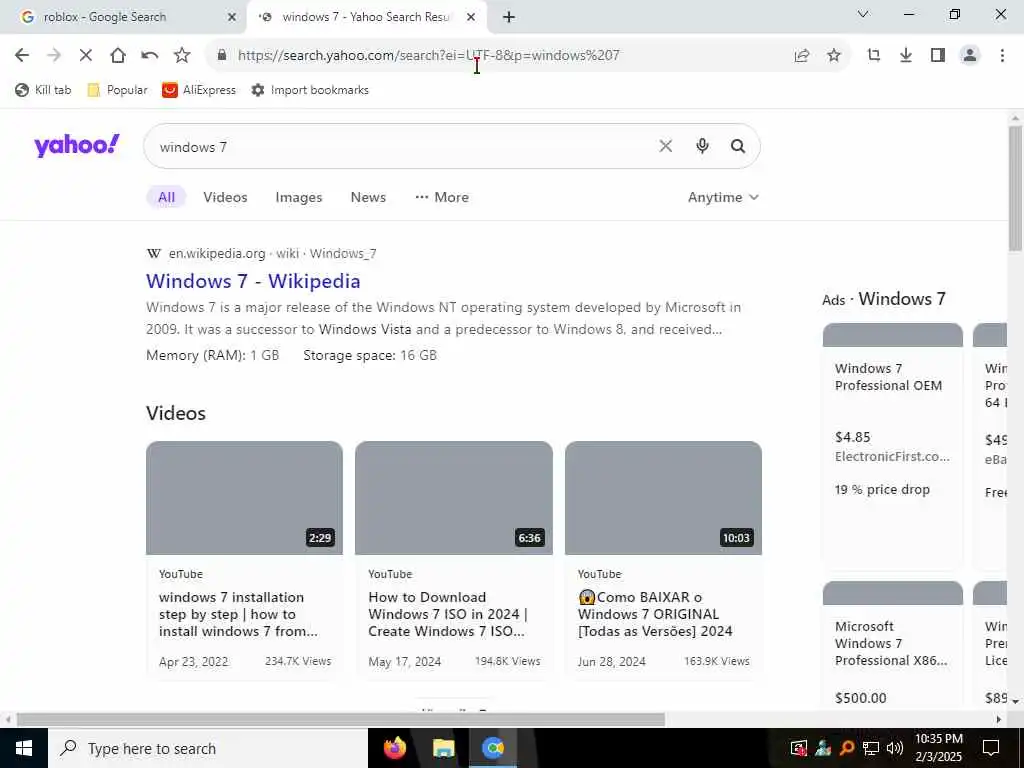Close the roblox Google Search tab

pos(232,17)
